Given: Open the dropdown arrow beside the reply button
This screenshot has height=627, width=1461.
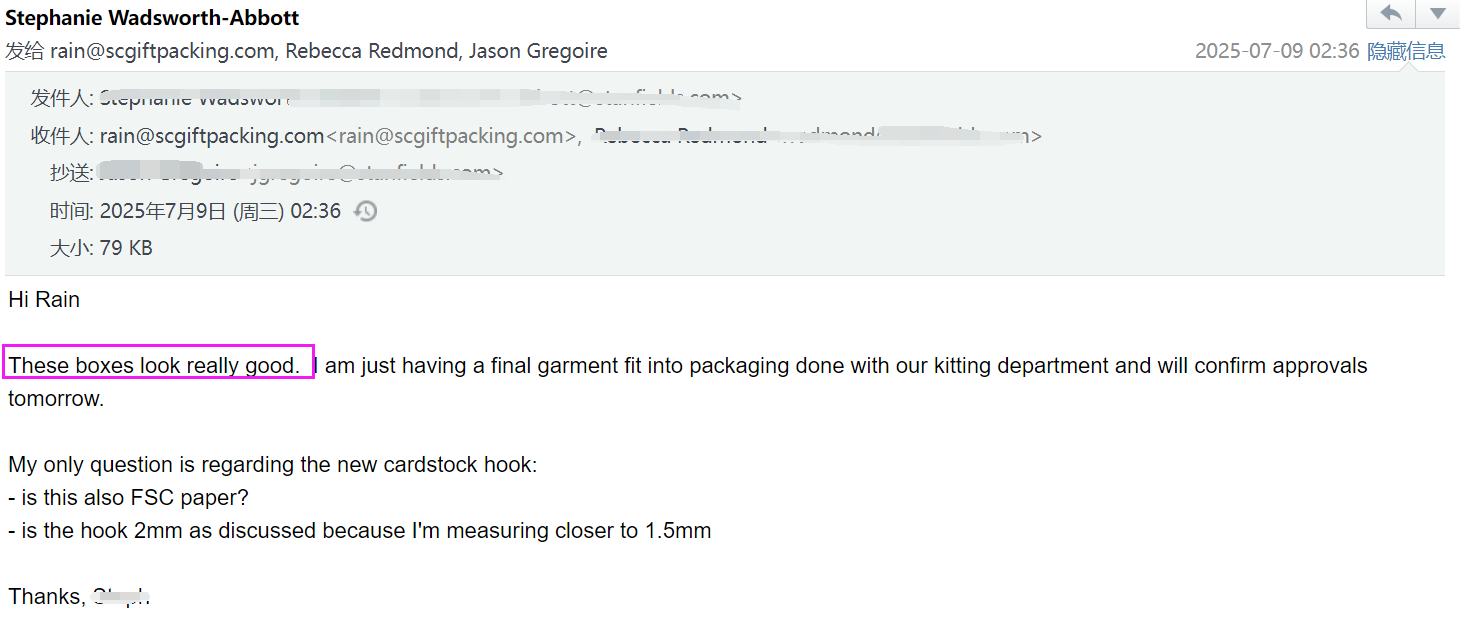Looking at the screenshot, I should point(1437,14).
